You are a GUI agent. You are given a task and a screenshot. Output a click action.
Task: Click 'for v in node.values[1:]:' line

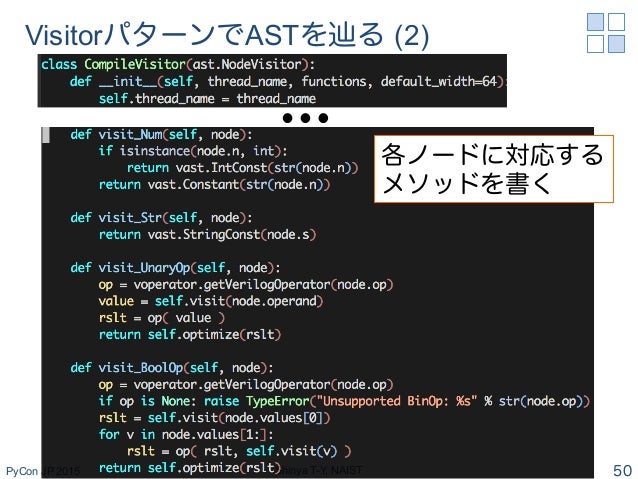click(186, 435)
